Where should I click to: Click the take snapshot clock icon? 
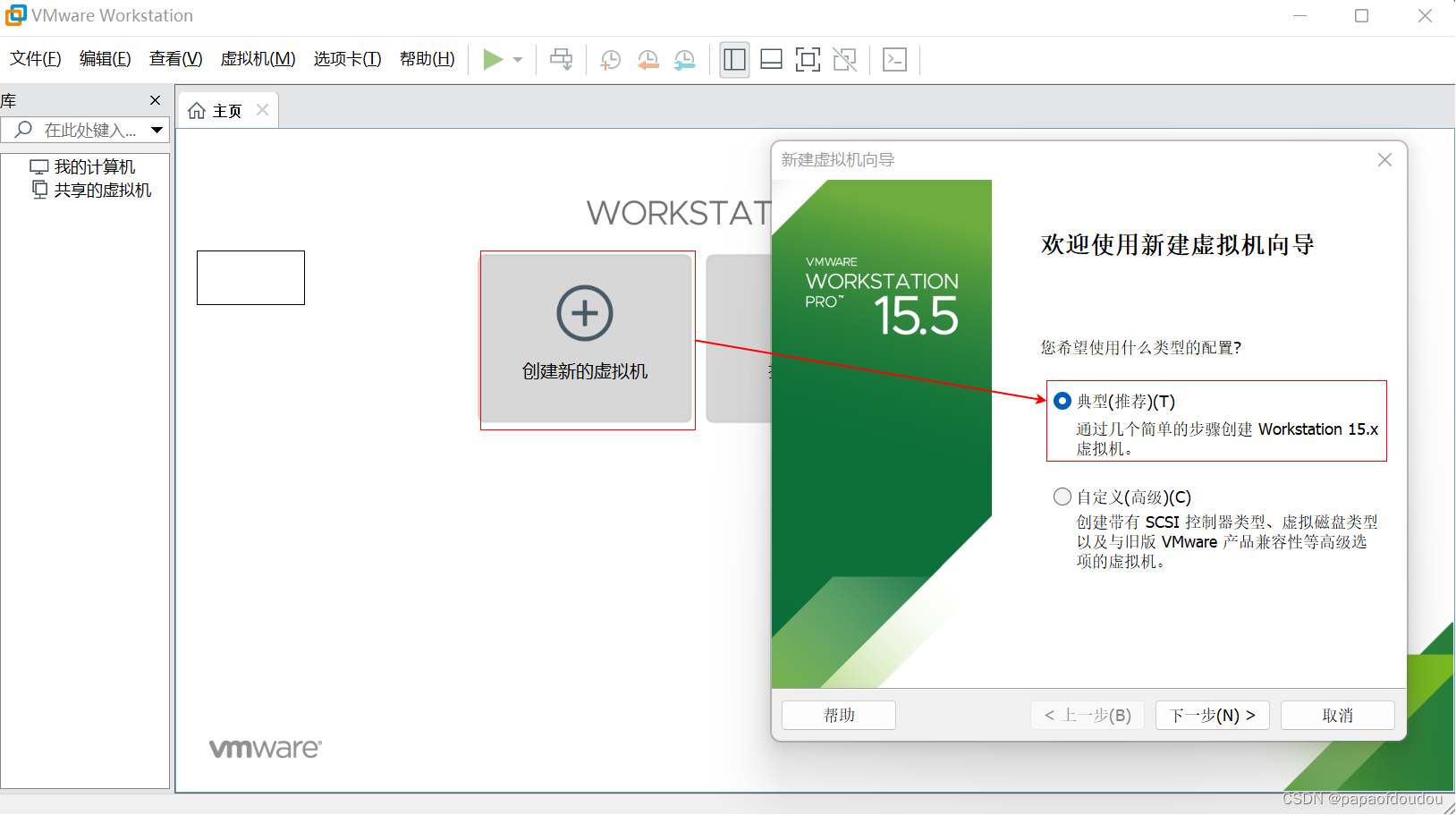click(x=611, y=60)
